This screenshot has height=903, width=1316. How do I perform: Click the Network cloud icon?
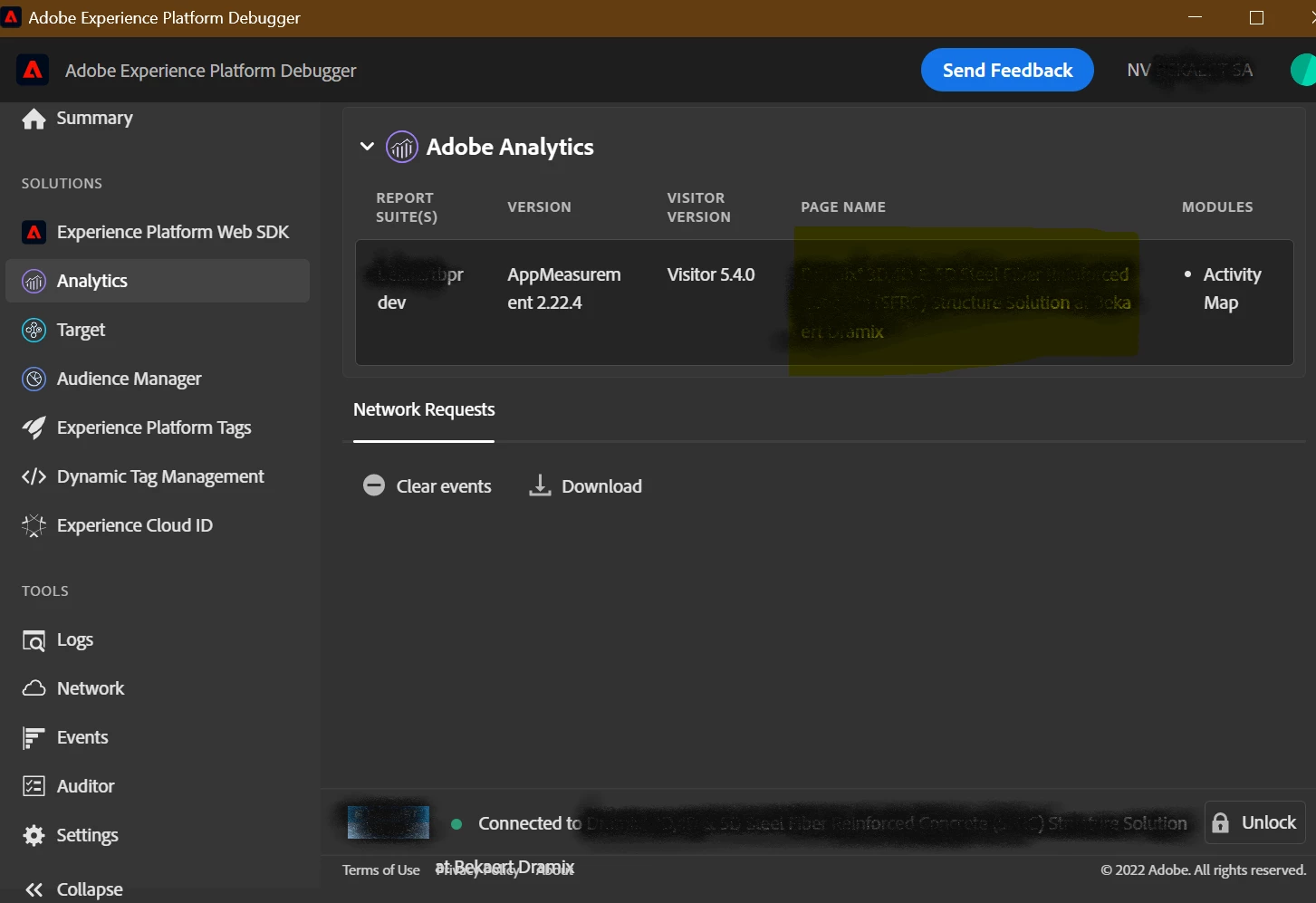tap(34, 688)
